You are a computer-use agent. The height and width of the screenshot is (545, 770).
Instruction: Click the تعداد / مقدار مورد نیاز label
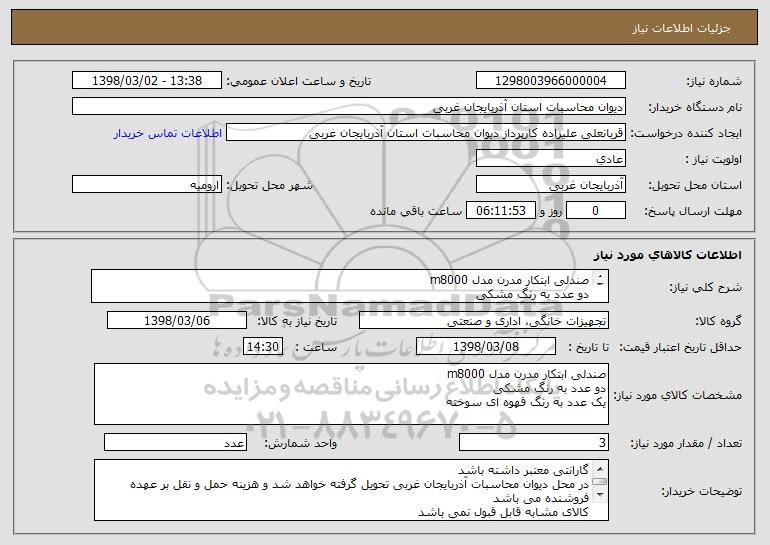click(686, 443)
